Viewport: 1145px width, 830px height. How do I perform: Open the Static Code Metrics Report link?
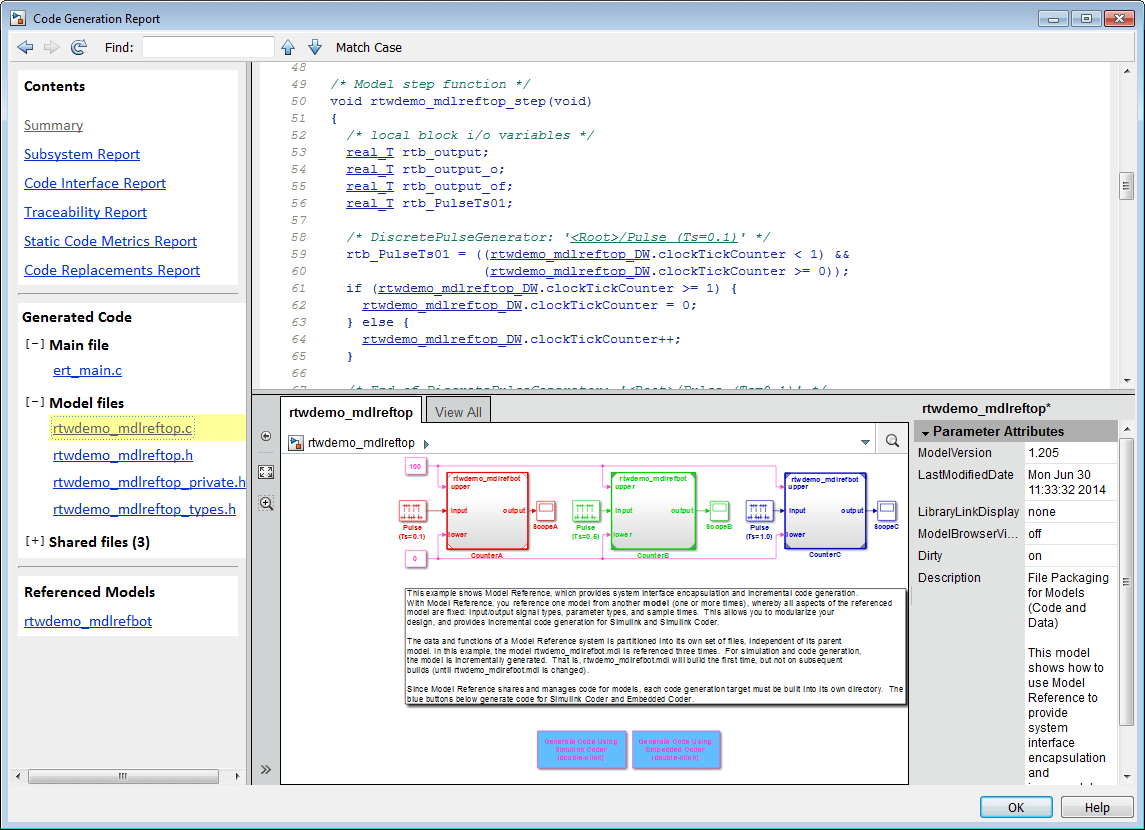point(110,241)
